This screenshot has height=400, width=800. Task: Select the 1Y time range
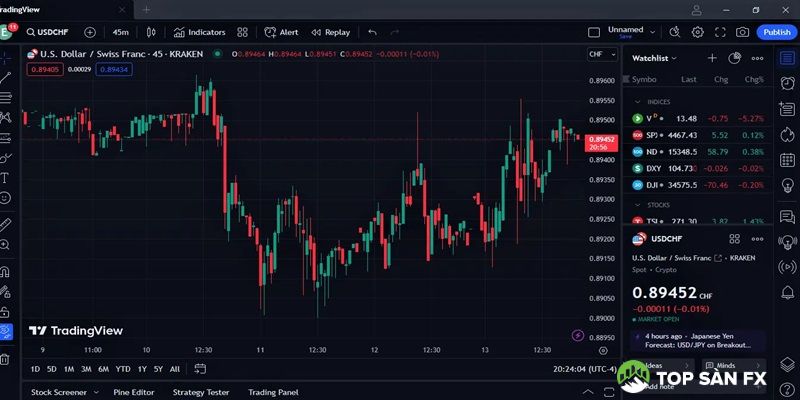click(x=141, y=369)
